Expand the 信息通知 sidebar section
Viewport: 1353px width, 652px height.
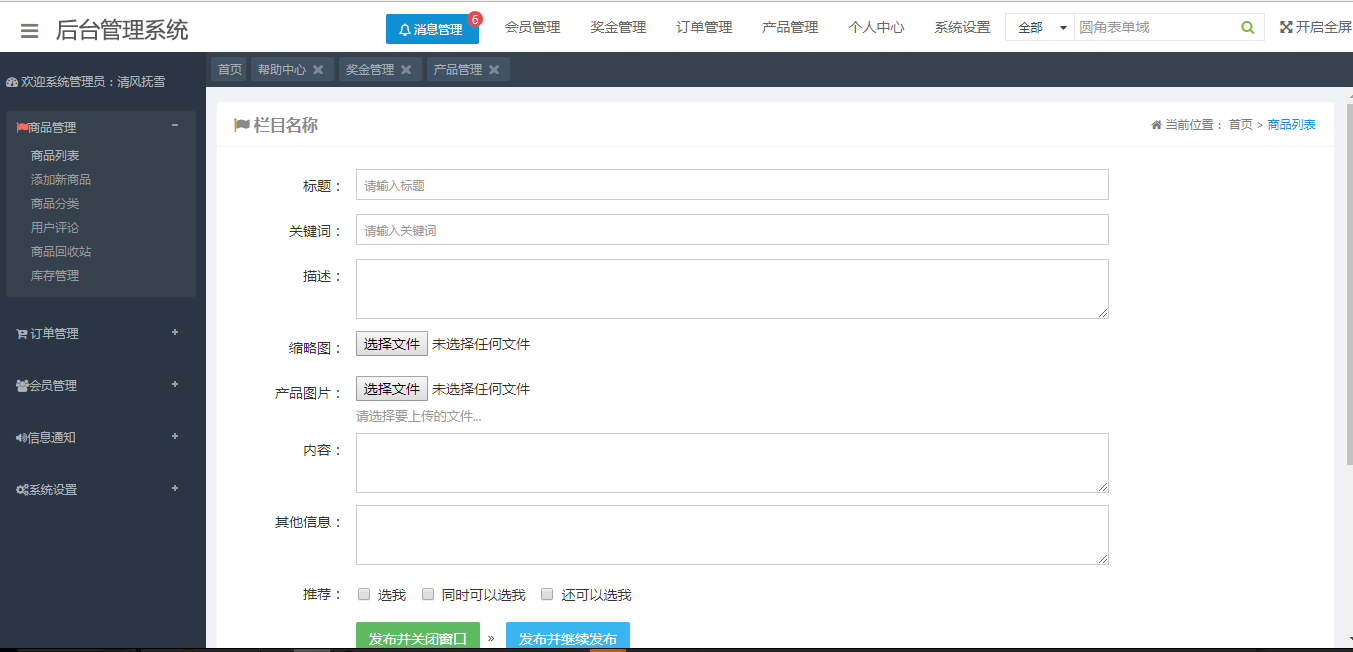[x=175, y=436]
